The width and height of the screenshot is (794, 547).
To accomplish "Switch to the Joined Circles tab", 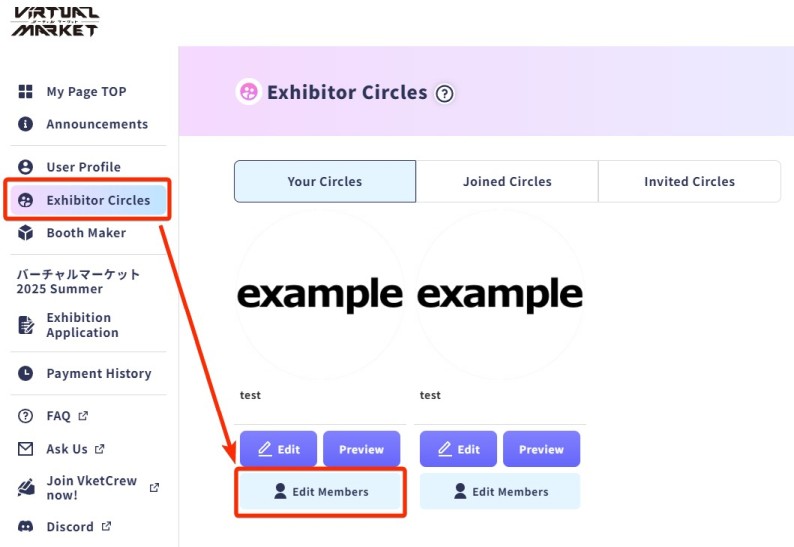I will click(x=507, y=182).
